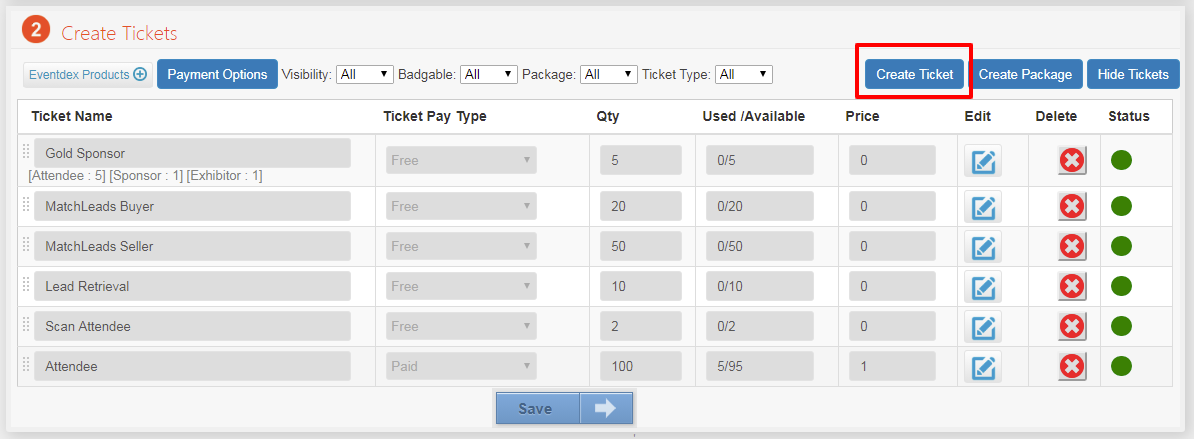Toggle status dot for Lead Retrieval
Image resolution: width=1194 pixels, height=439 pixels.
pos(1121,286)
